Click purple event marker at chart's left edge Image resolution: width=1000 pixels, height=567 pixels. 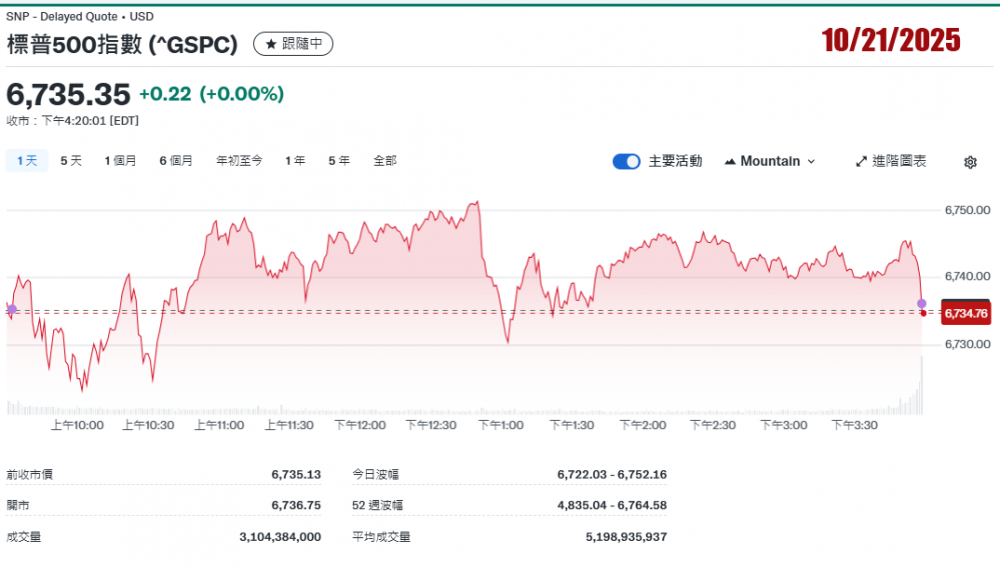(x=11, y=309)
